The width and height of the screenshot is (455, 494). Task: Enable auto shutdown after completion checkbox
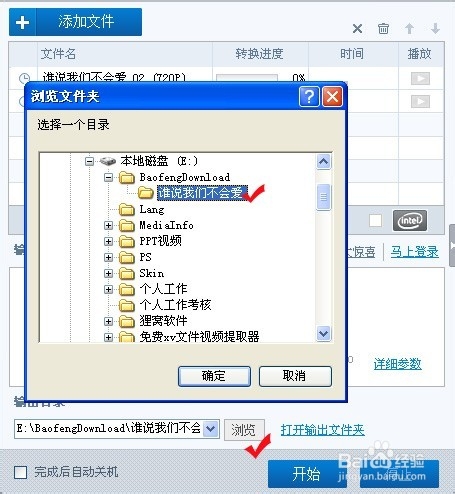coord(21,472)
